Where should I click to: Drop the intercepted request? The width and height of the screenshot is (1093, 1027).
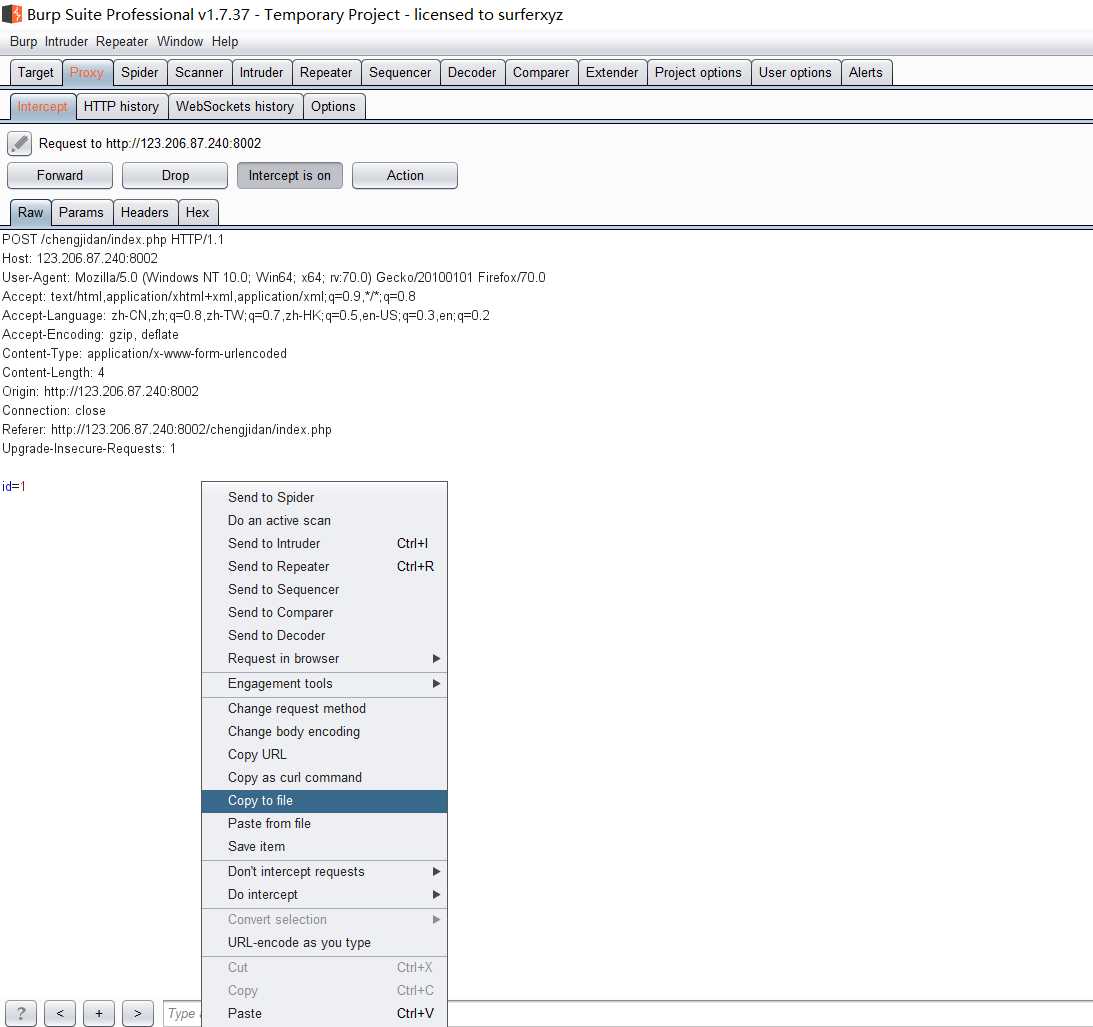pyautogui.click(x=175, y=175)
